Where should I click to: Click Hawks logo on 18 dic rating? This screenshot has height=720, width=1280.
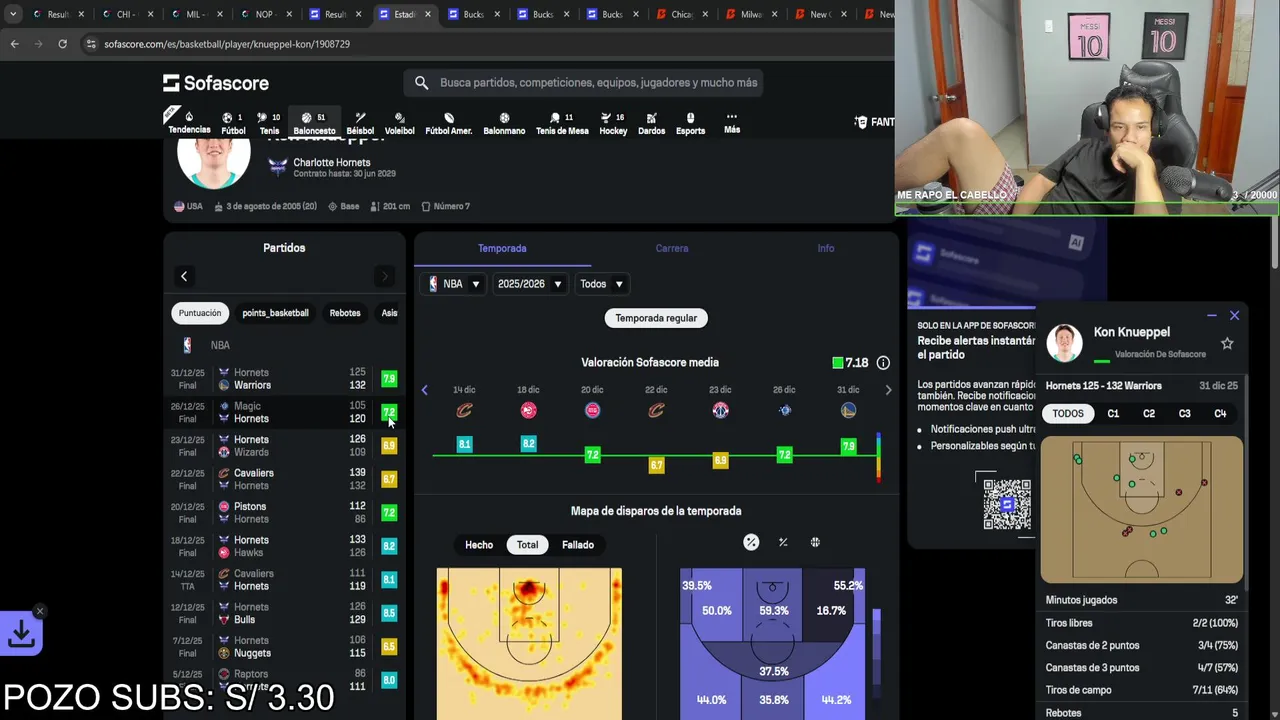pyautogui.click(x=528, y=410)
